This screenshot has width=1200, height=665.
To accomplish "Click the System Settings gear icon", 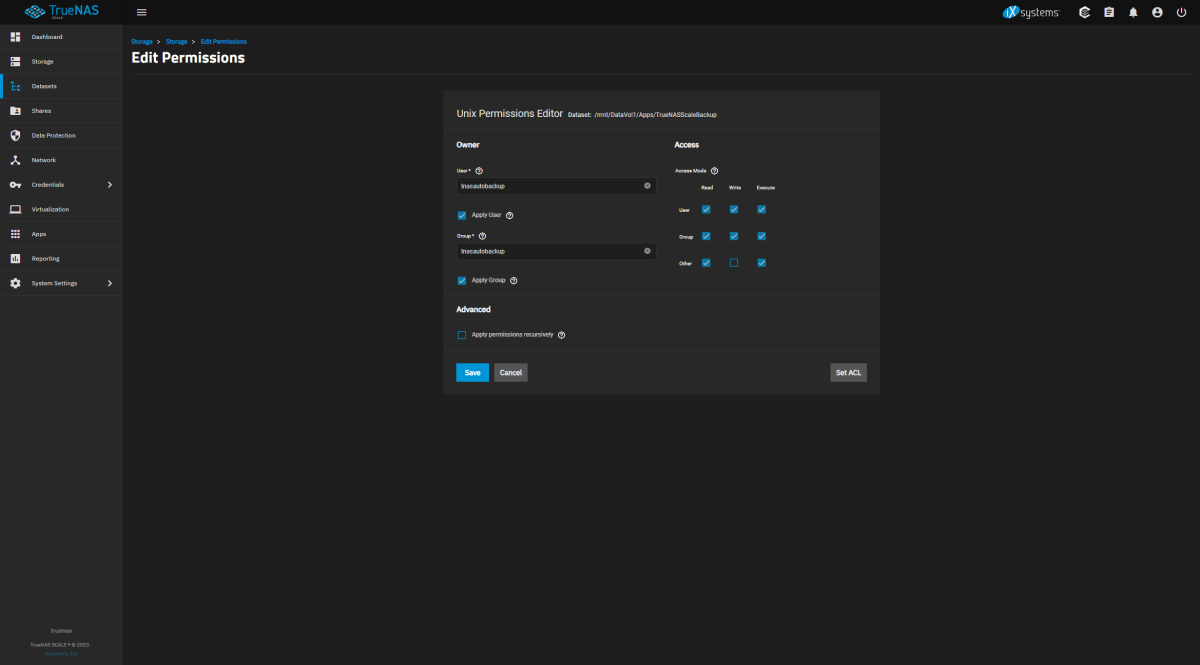I will [15, 283].
